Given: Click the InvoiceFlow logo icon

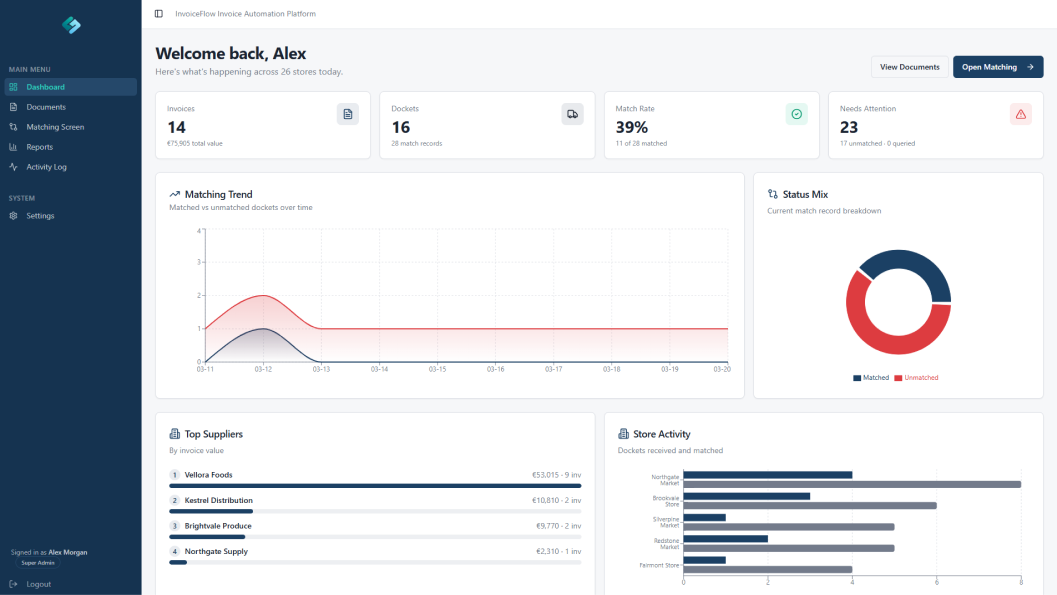Looking at the screenshot, I should point(71,25).
